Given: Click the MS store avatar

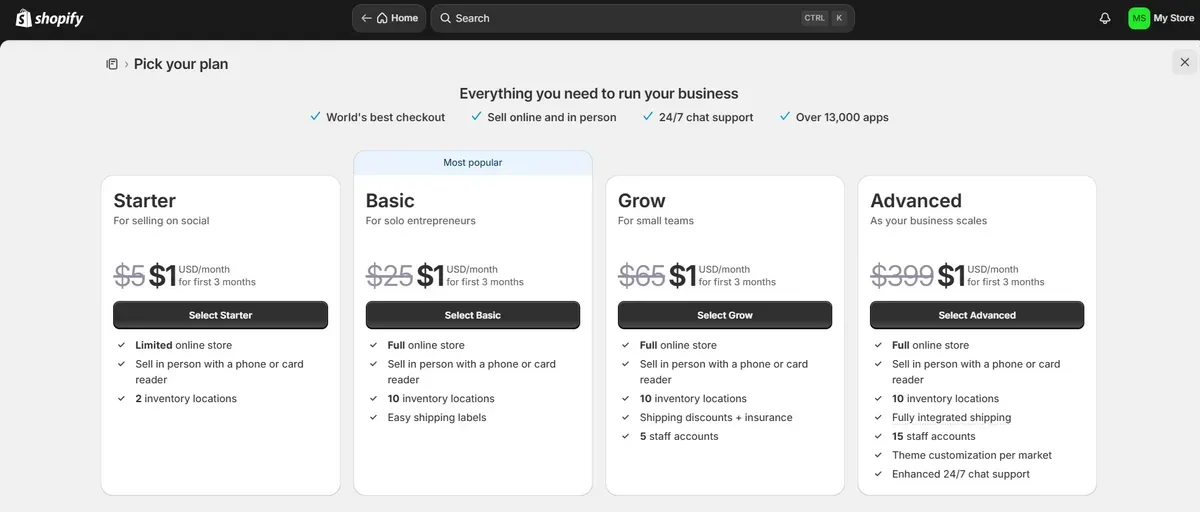Looking at the screenshot, I should coord(1139,18).
